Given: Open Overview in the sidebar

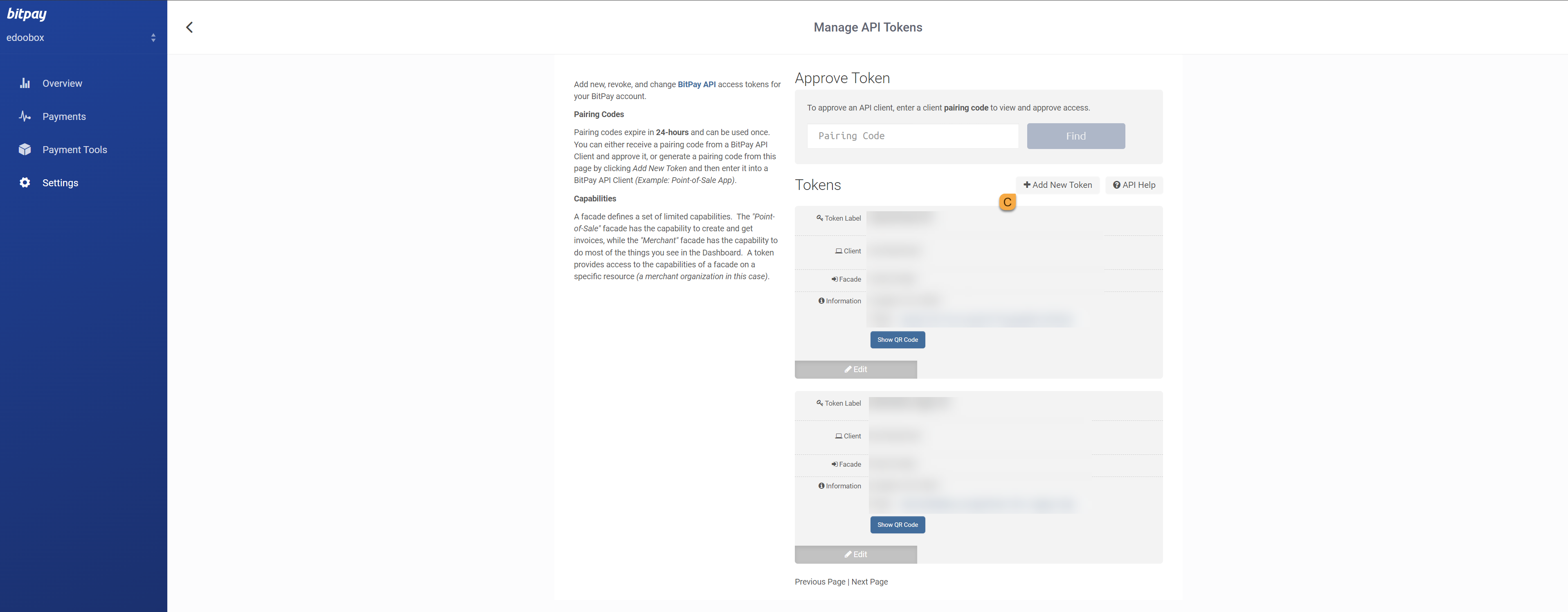Looking at the screenshot, I should coord(62,84).
